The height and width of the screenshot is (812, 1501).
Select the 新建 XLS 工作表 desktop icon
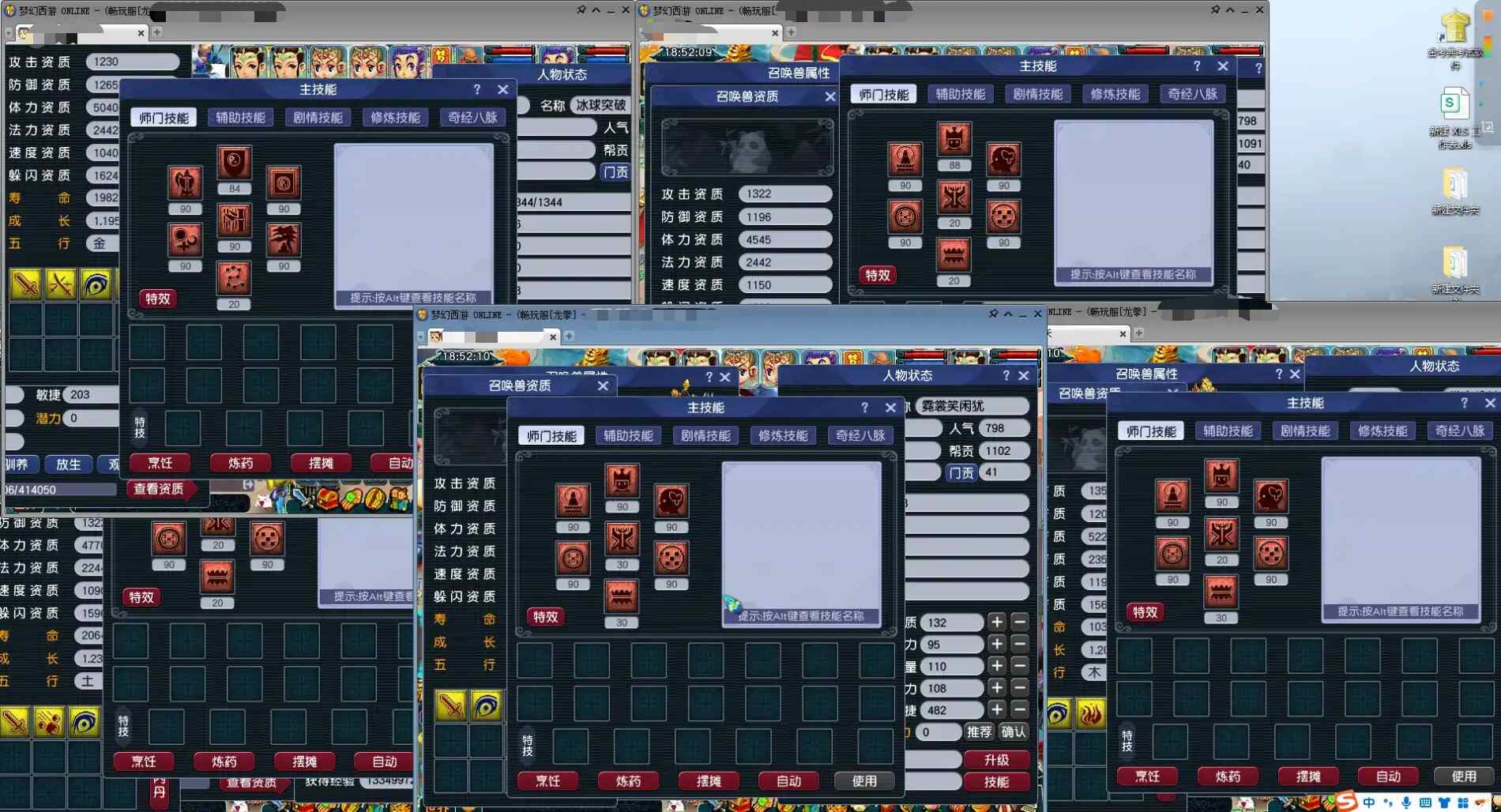[x=1455, y=119]
